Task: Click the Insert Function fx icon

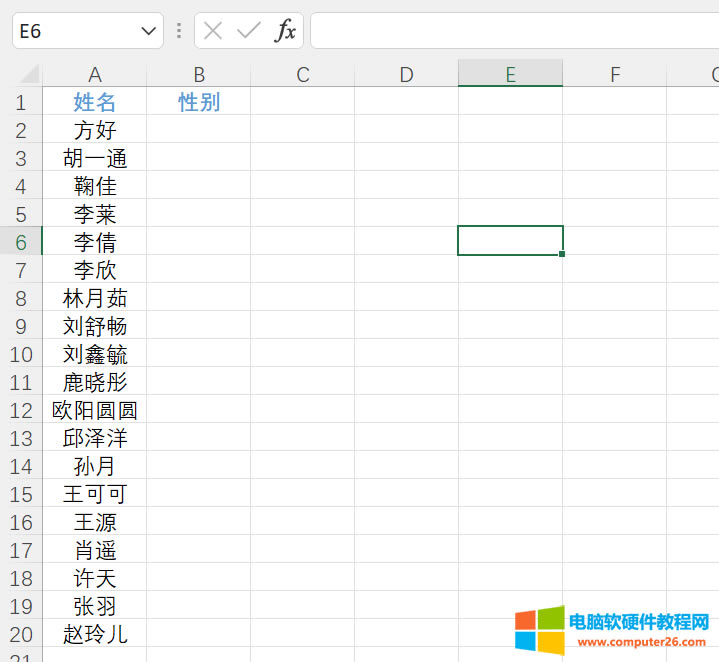Action: tap(286, 31)
